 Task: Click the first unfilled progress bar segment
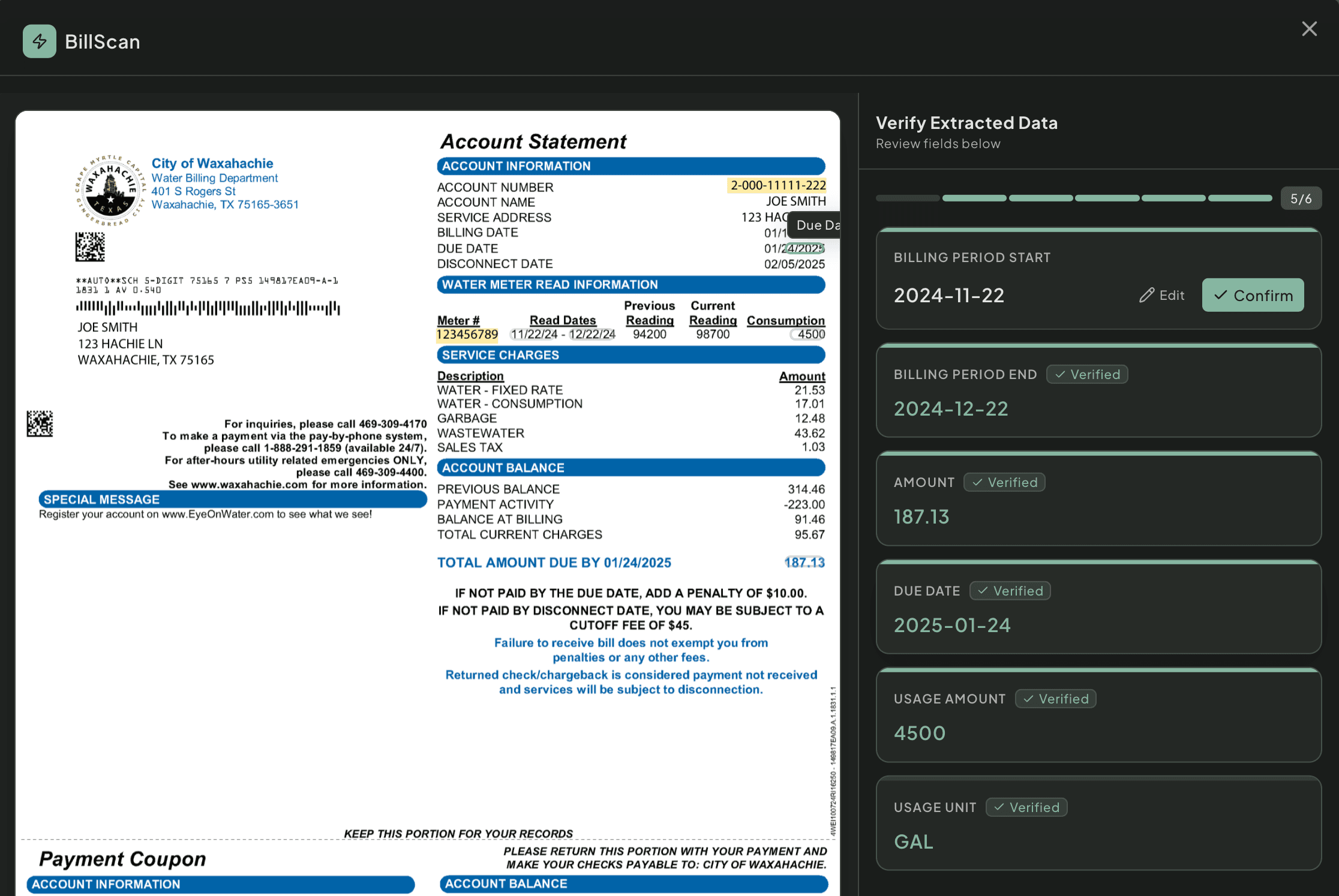click(x=907, y=198)
